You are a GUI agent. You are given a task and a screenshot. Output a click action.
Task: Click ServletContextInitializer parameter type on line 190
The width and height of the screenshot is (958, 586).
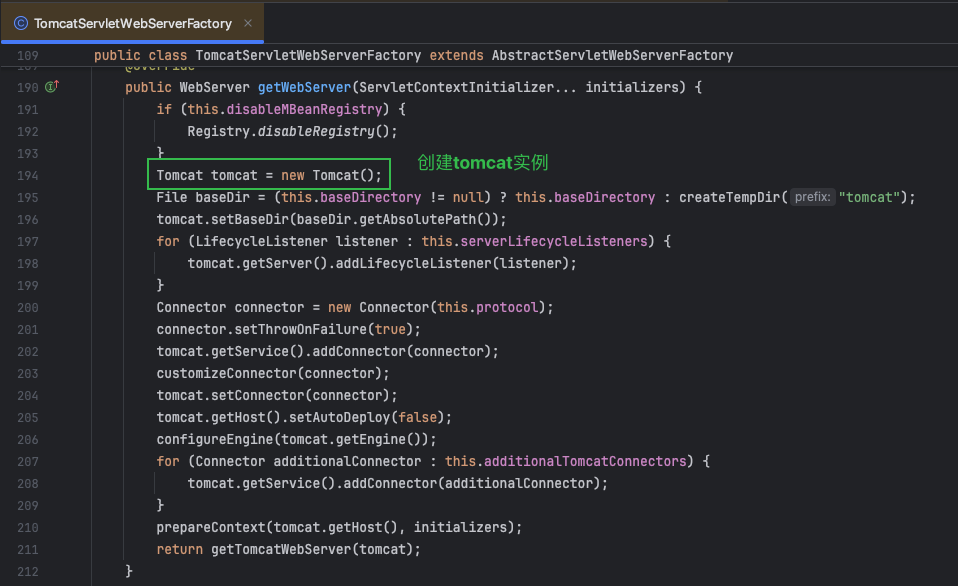(x=456, y=87)
